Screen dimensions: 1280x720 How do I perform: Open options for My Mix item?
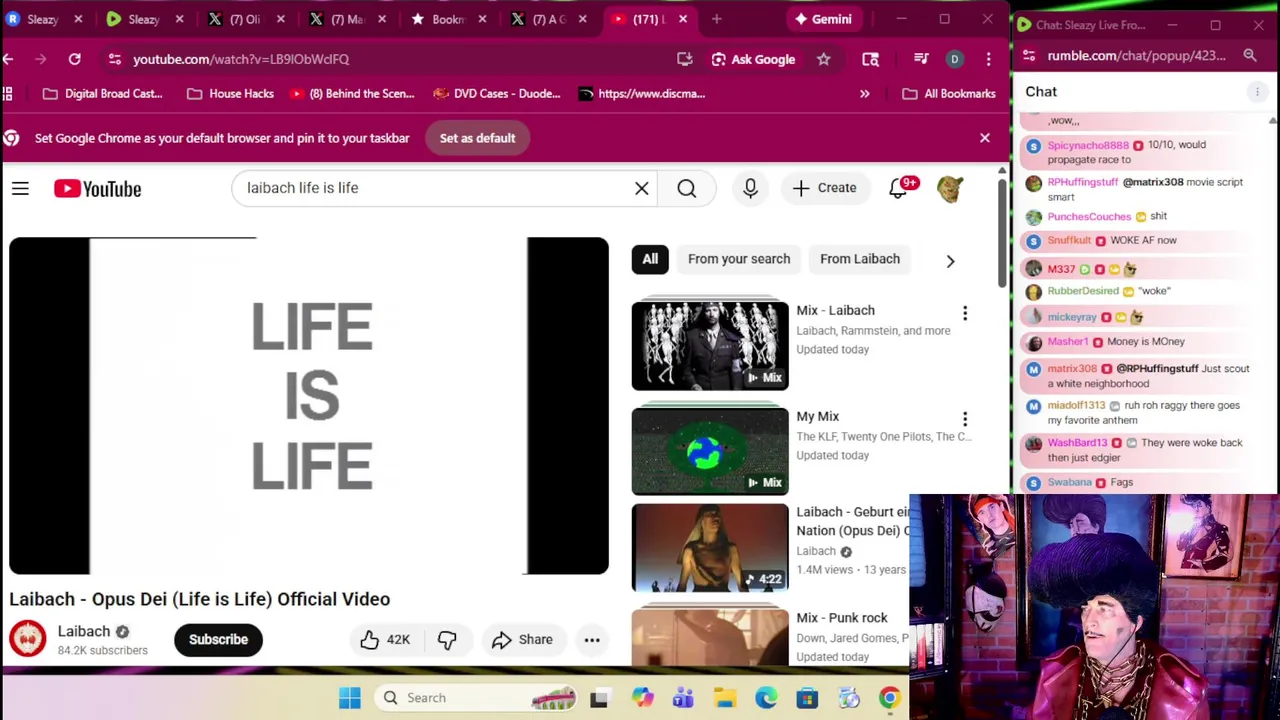tap(965, 419)
